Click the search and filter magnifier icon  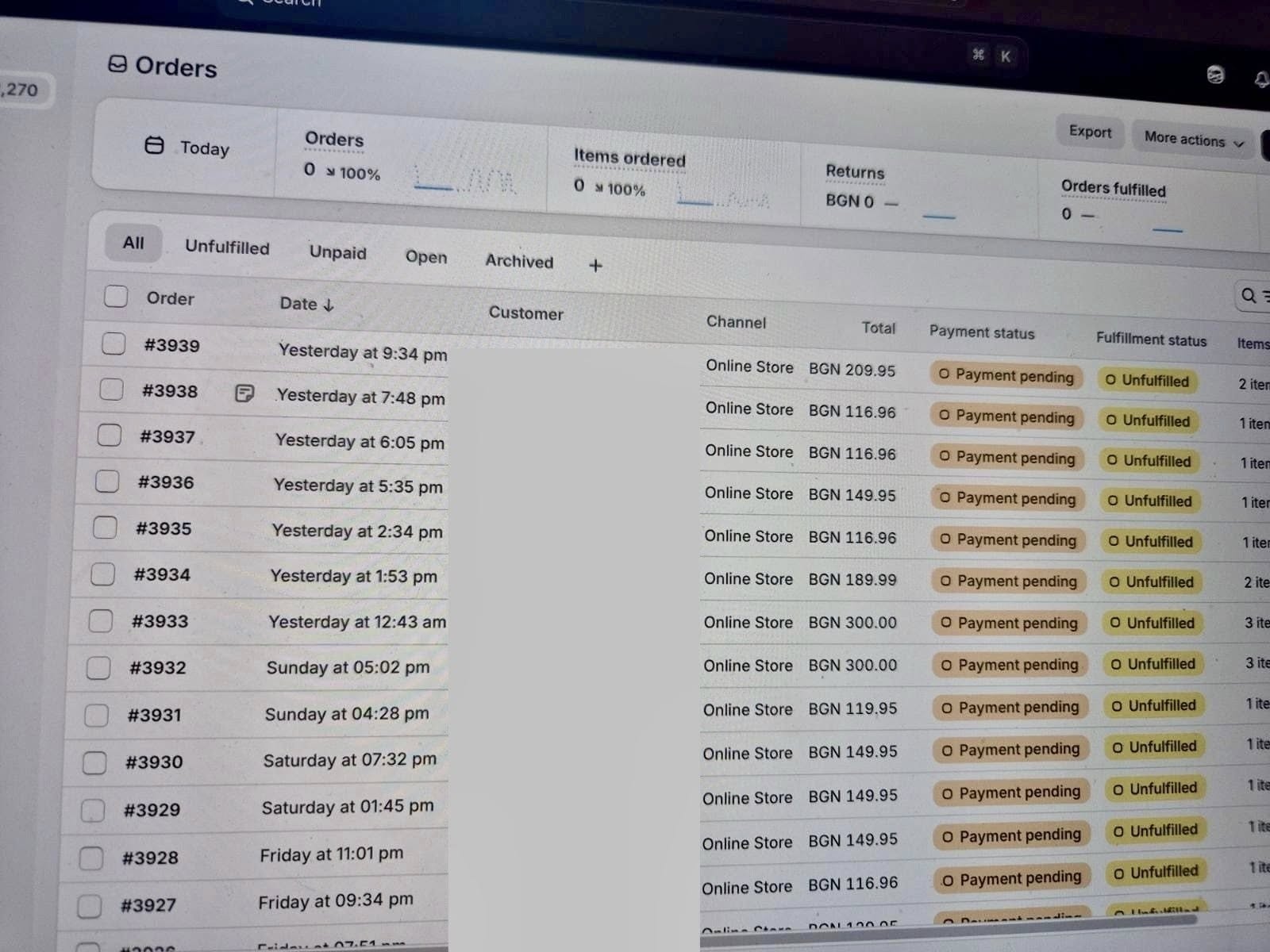pyautogui.click(x=1249, y=296)
